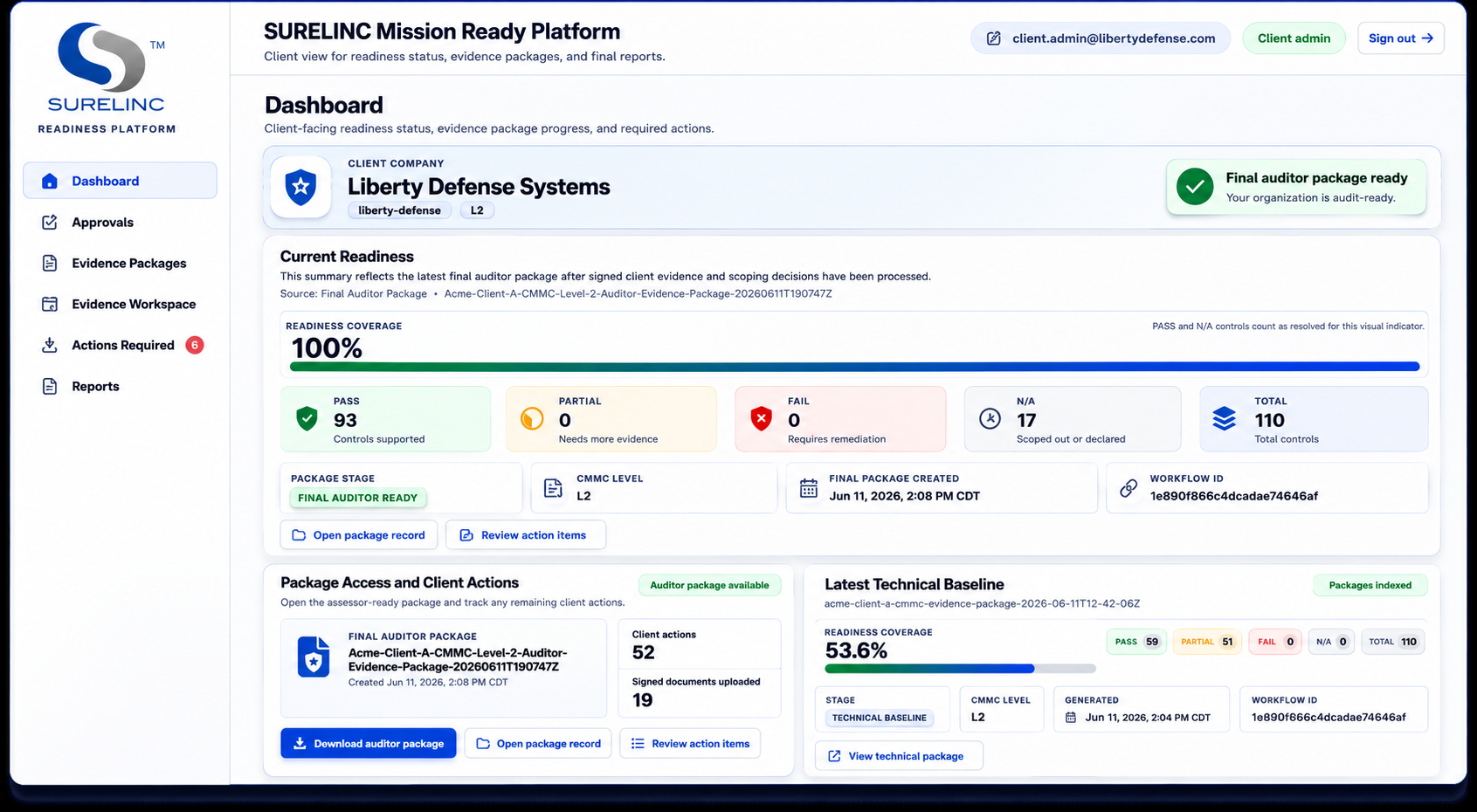This screenshot has width=1477, height=812.
Task: Click the Liberty Defense Systems shield badge
Action: pos(300,187)
